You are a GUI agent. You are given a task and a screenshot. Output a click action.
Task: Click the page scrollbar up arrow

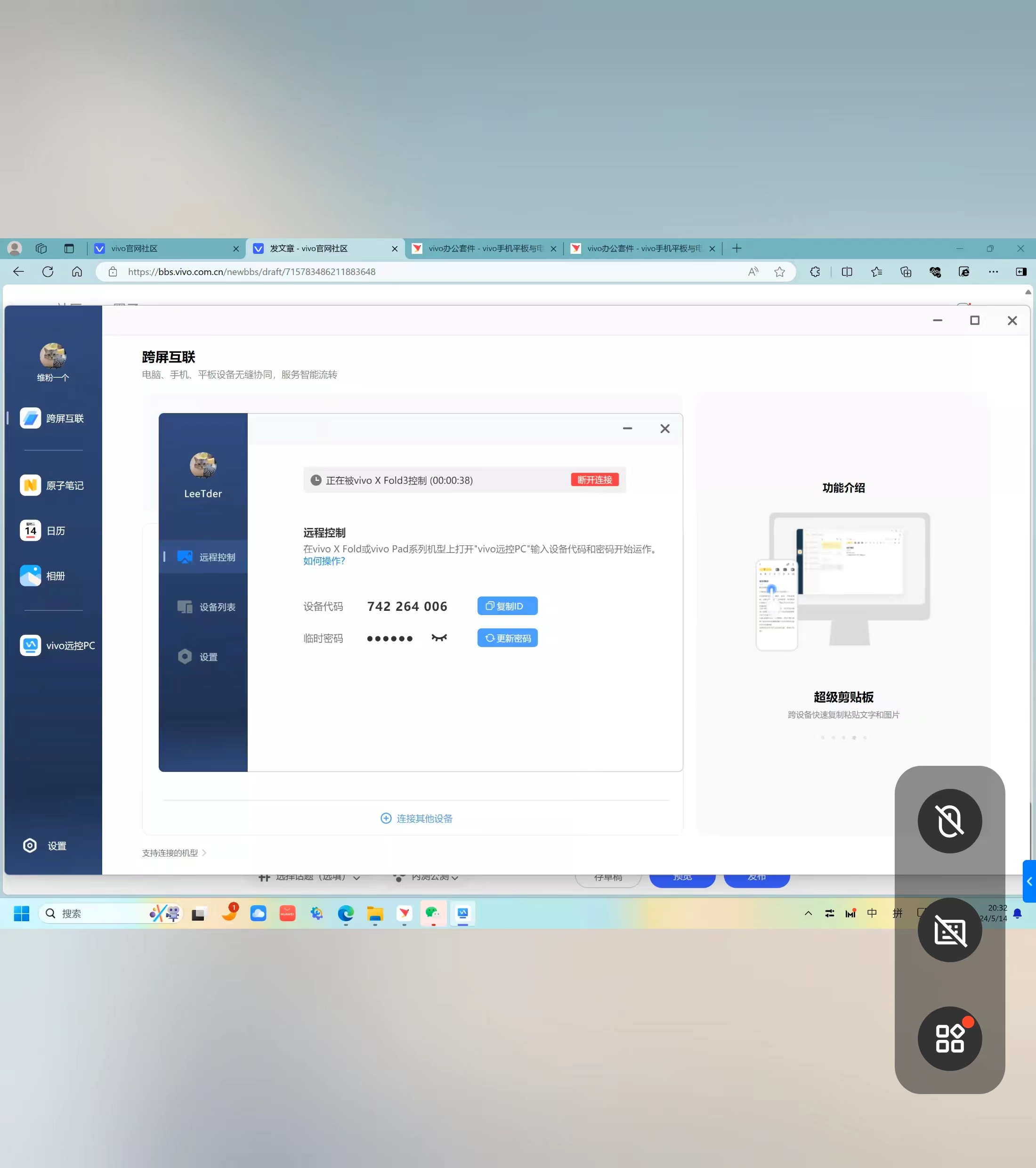[1028, 292]
